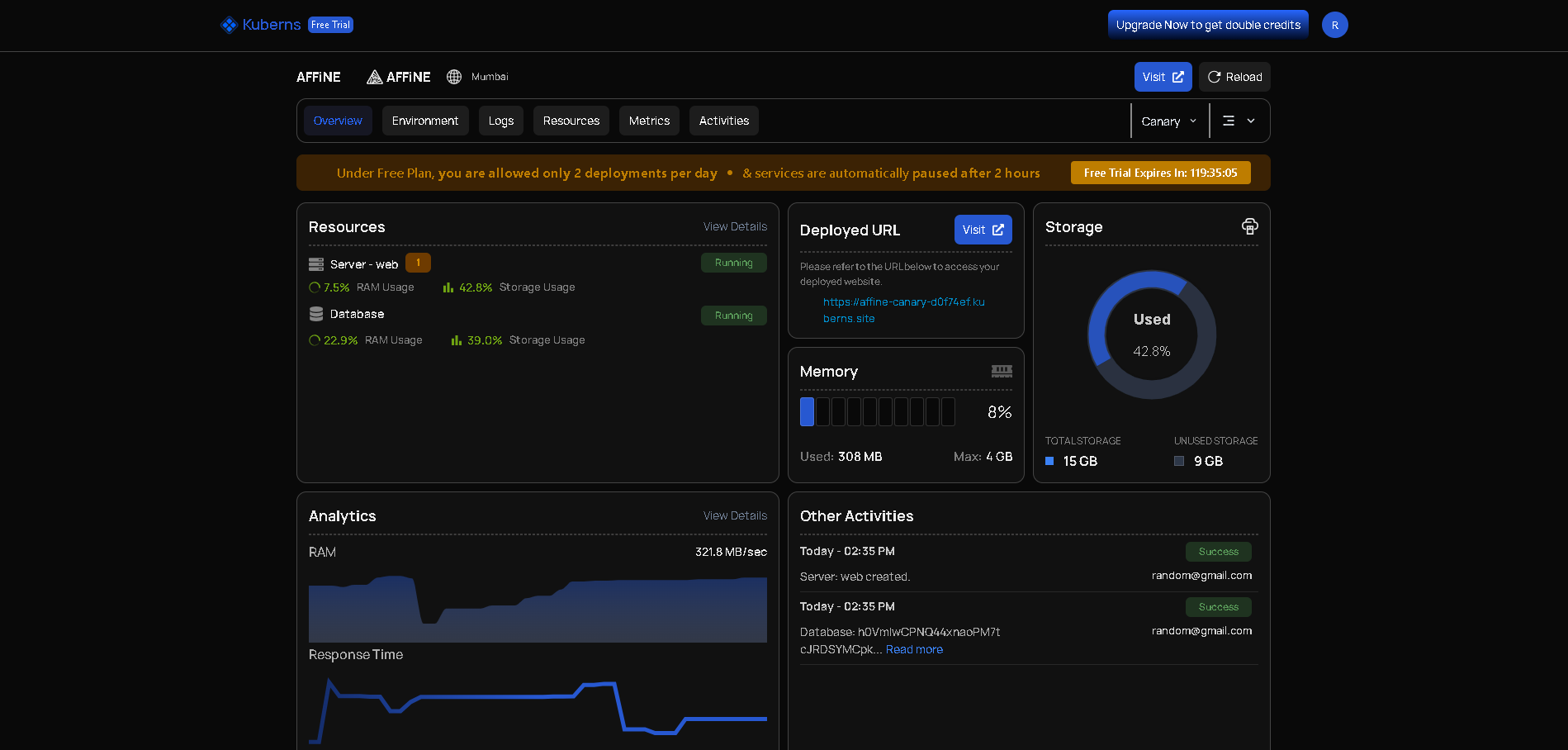Click the database icon beside Database
The image size is (1568, 750).
coord(316,314)
